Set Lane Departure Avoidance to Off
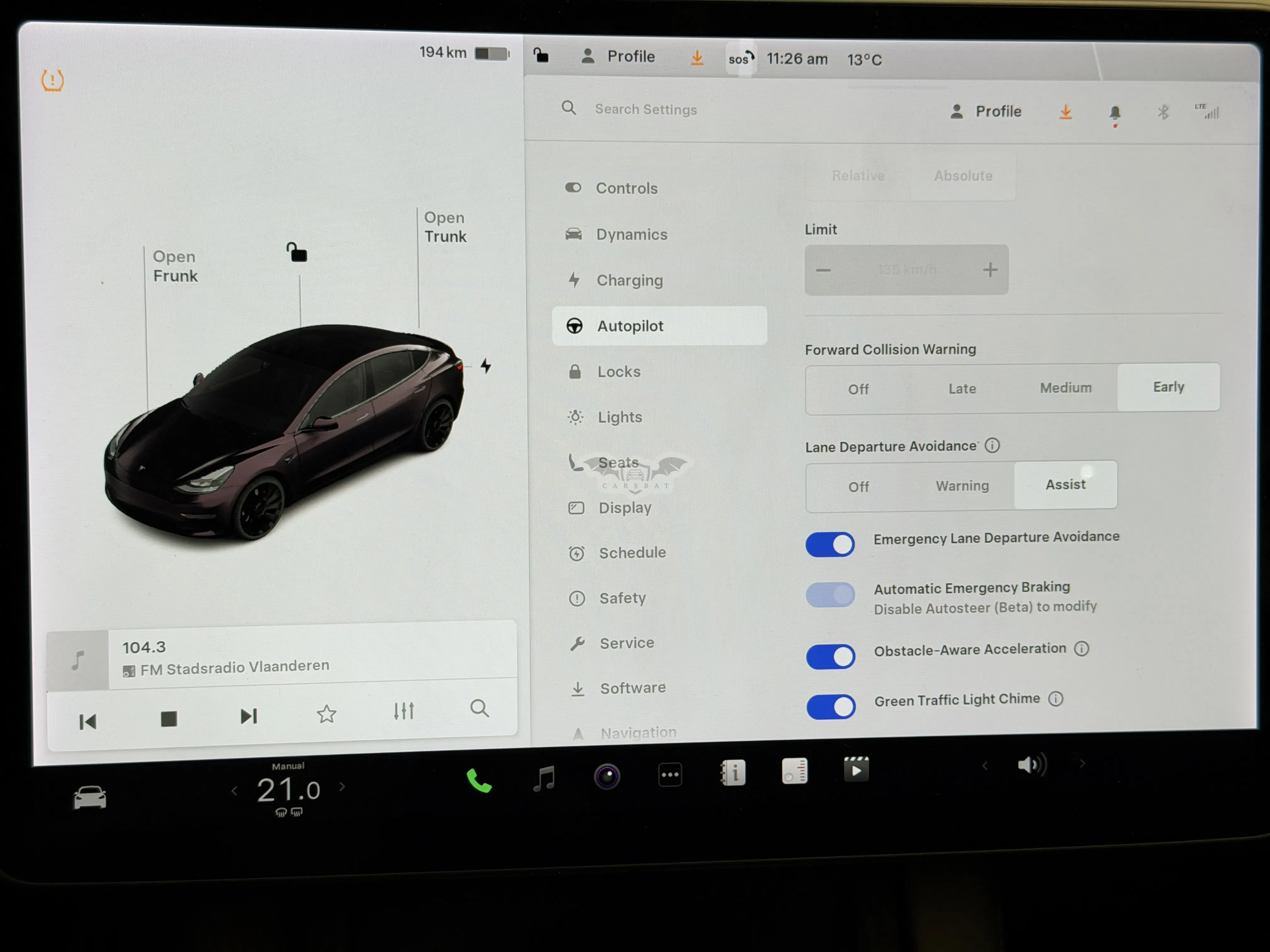Viewport: 1270px width, 952px height. (x=858, y=487)
